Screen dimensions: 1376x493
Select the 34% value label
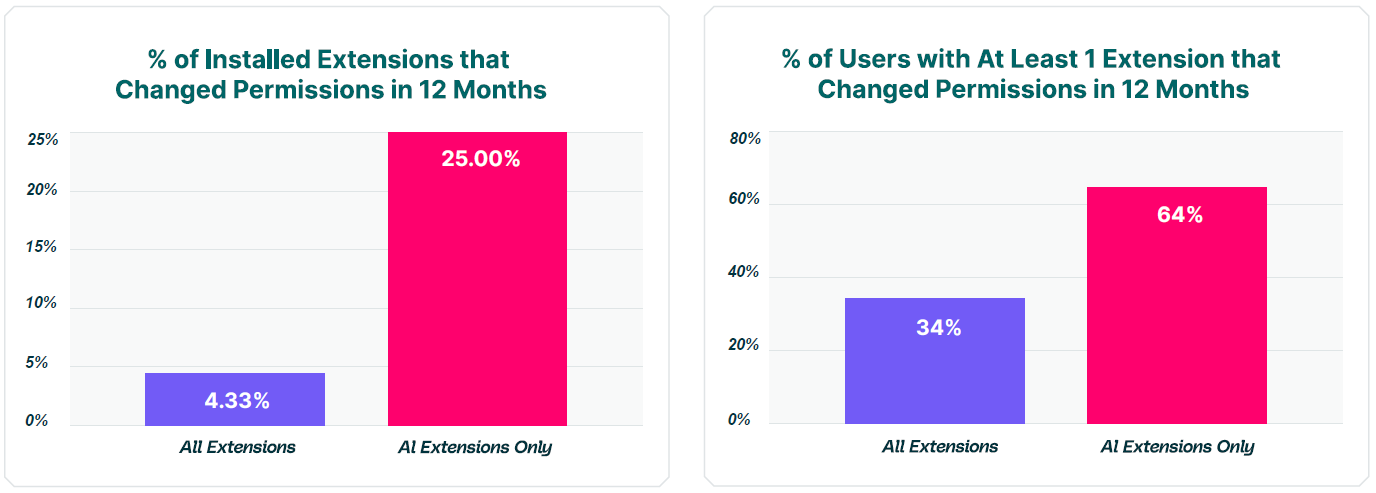pyautogui.click(x=938, y=327)
